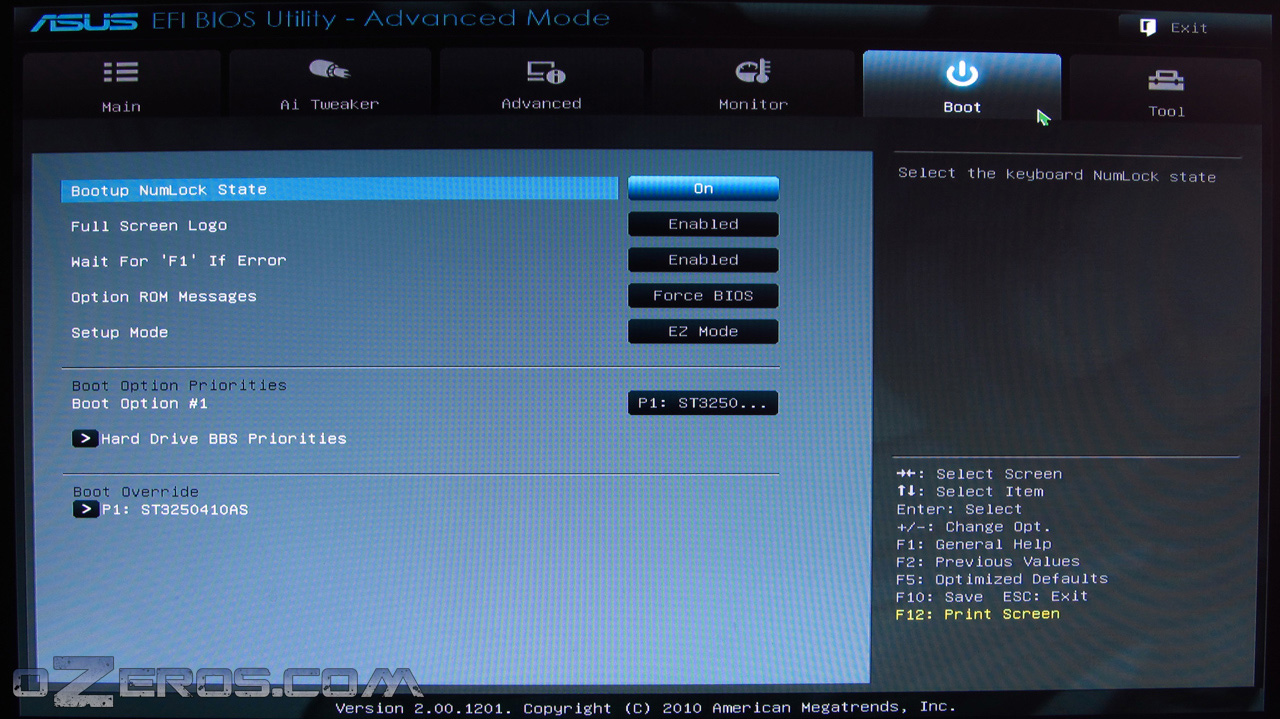Click the Advanced info monitor icon

click(x=546, y=72)
